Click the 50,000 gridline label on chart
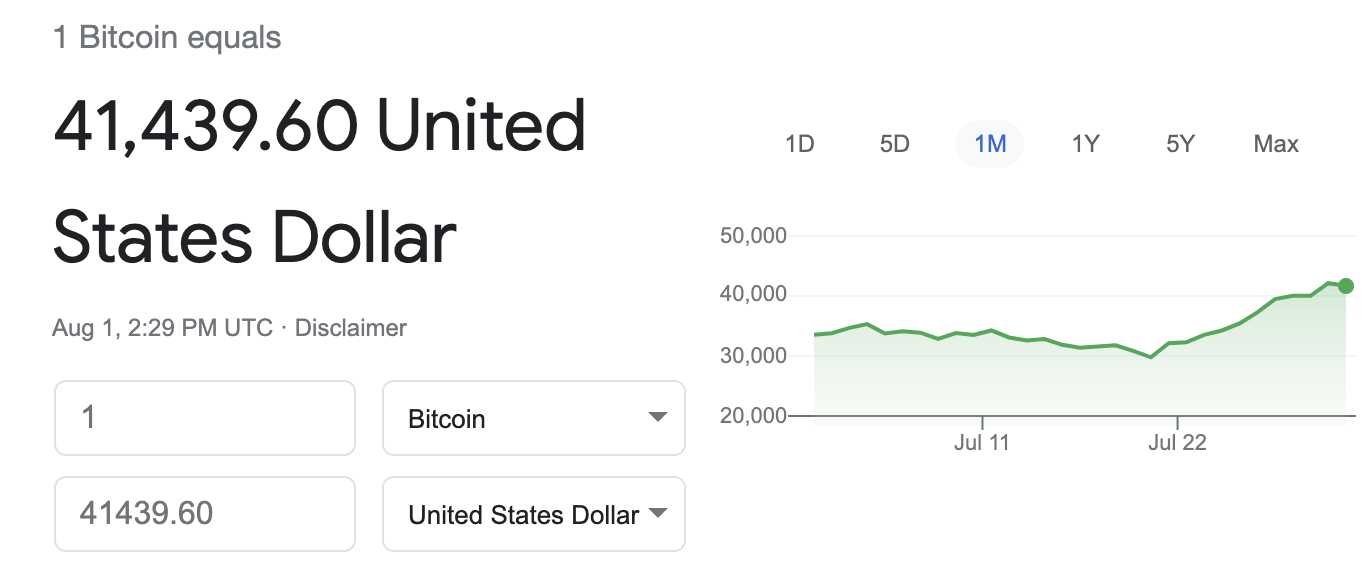Image resolution: width=1362 pixels, height=574 pixels. point(753,236)
